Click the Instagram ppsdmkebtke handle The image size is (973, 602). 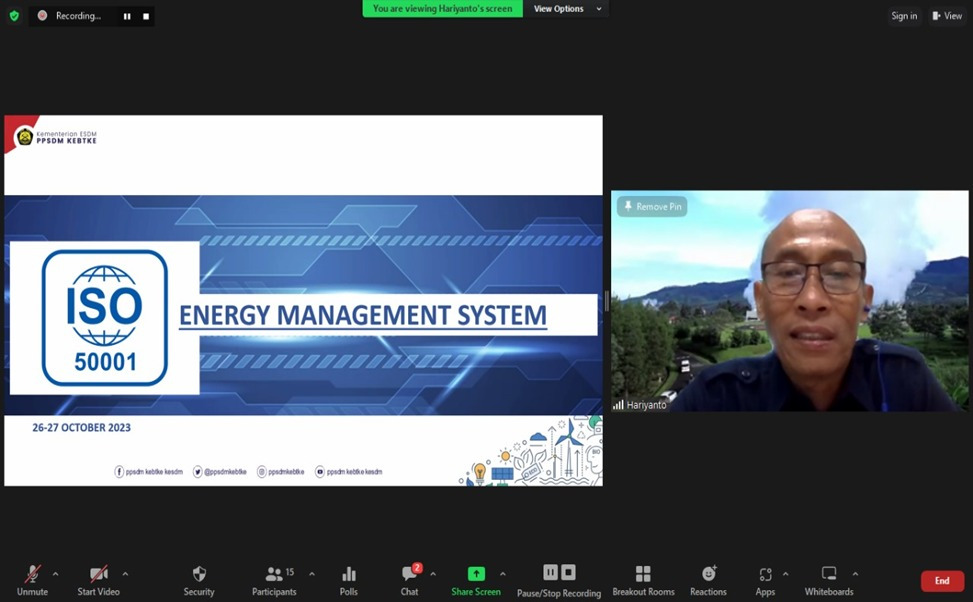click(x=280, y=472)
